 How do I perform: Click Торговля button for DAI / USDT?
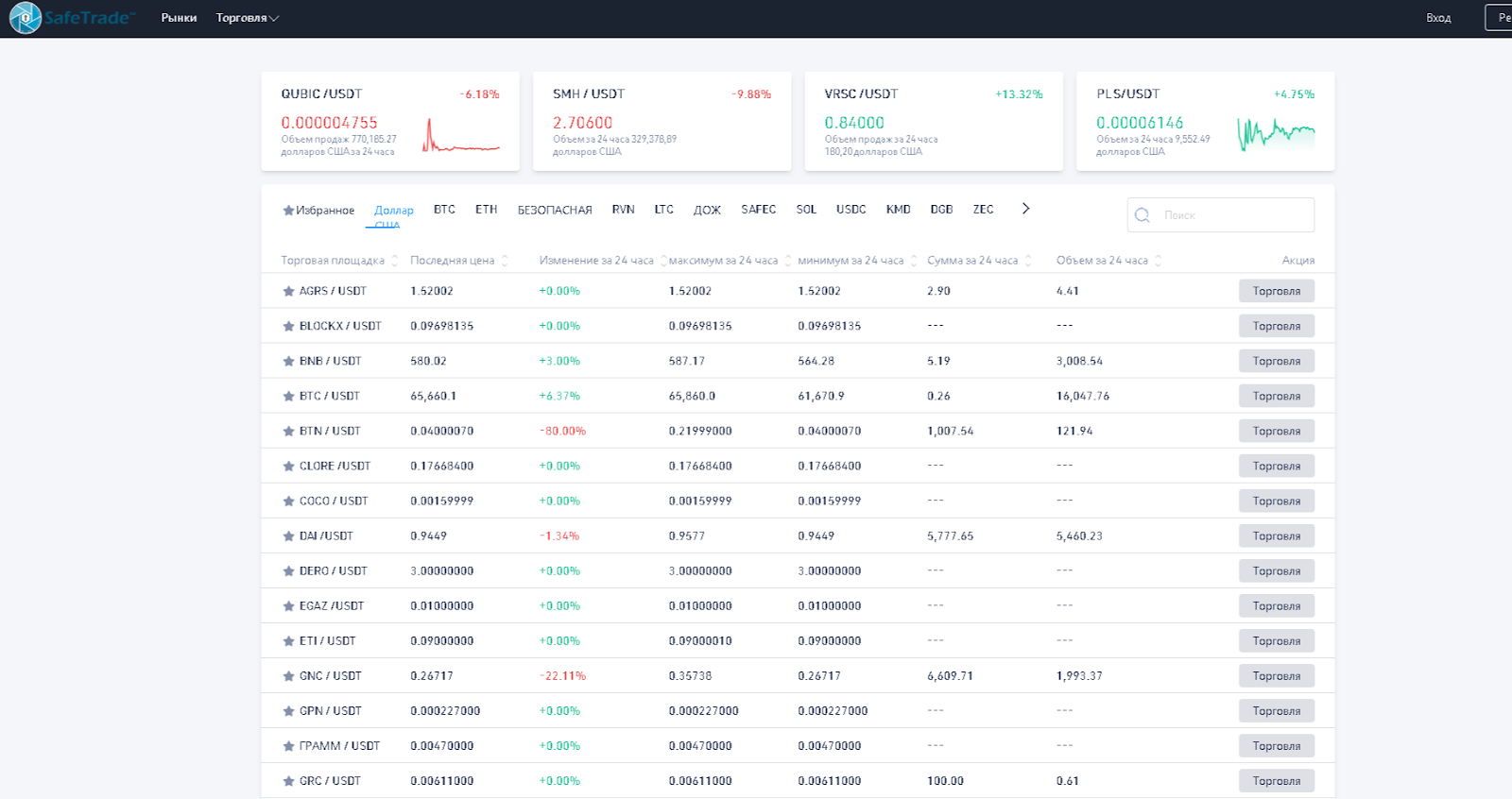pyautogui.click(x=1277, y=535)
